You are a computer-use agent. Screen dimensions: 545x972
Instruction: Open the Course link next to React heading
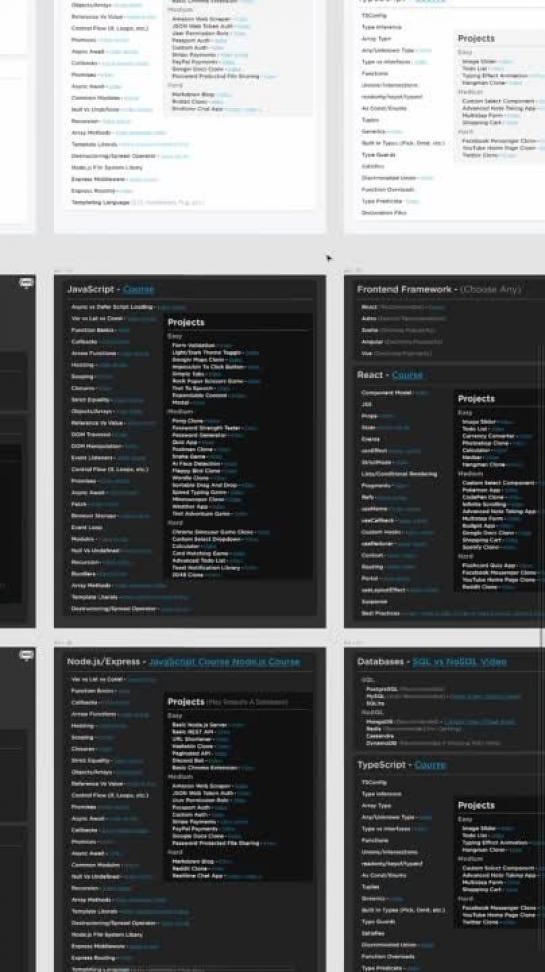[x=407, y=375]
